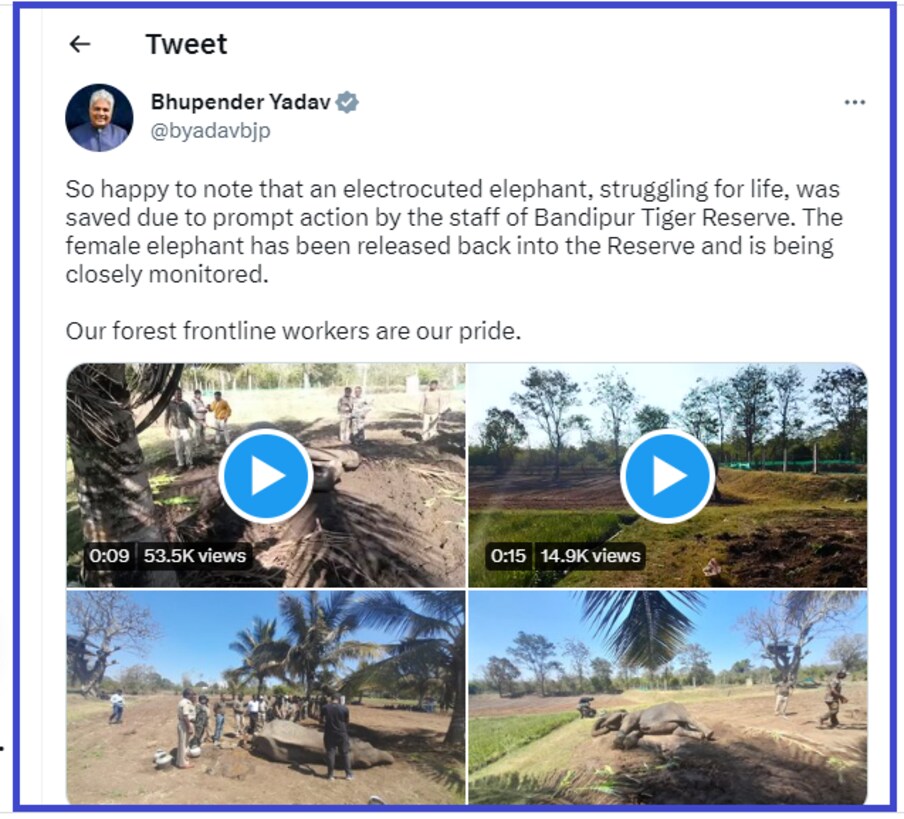Image resolution: width=904 pixels, height=819 pixels.
Task: Click the 0:15 duration label
Action: (x=508, y=556)
